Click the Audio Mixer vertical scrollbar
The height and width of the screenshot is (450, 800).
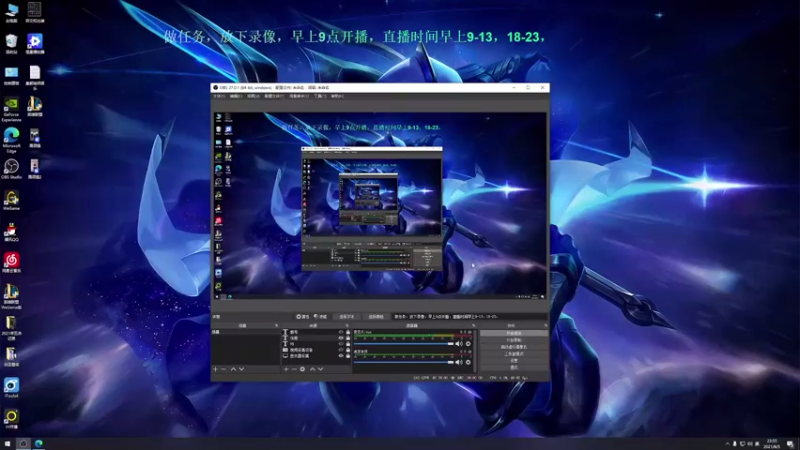[x=476, y=351]
